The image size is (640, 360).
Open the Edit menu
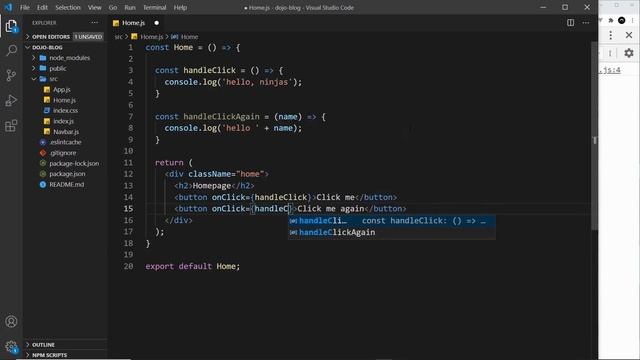pos(42,7)
